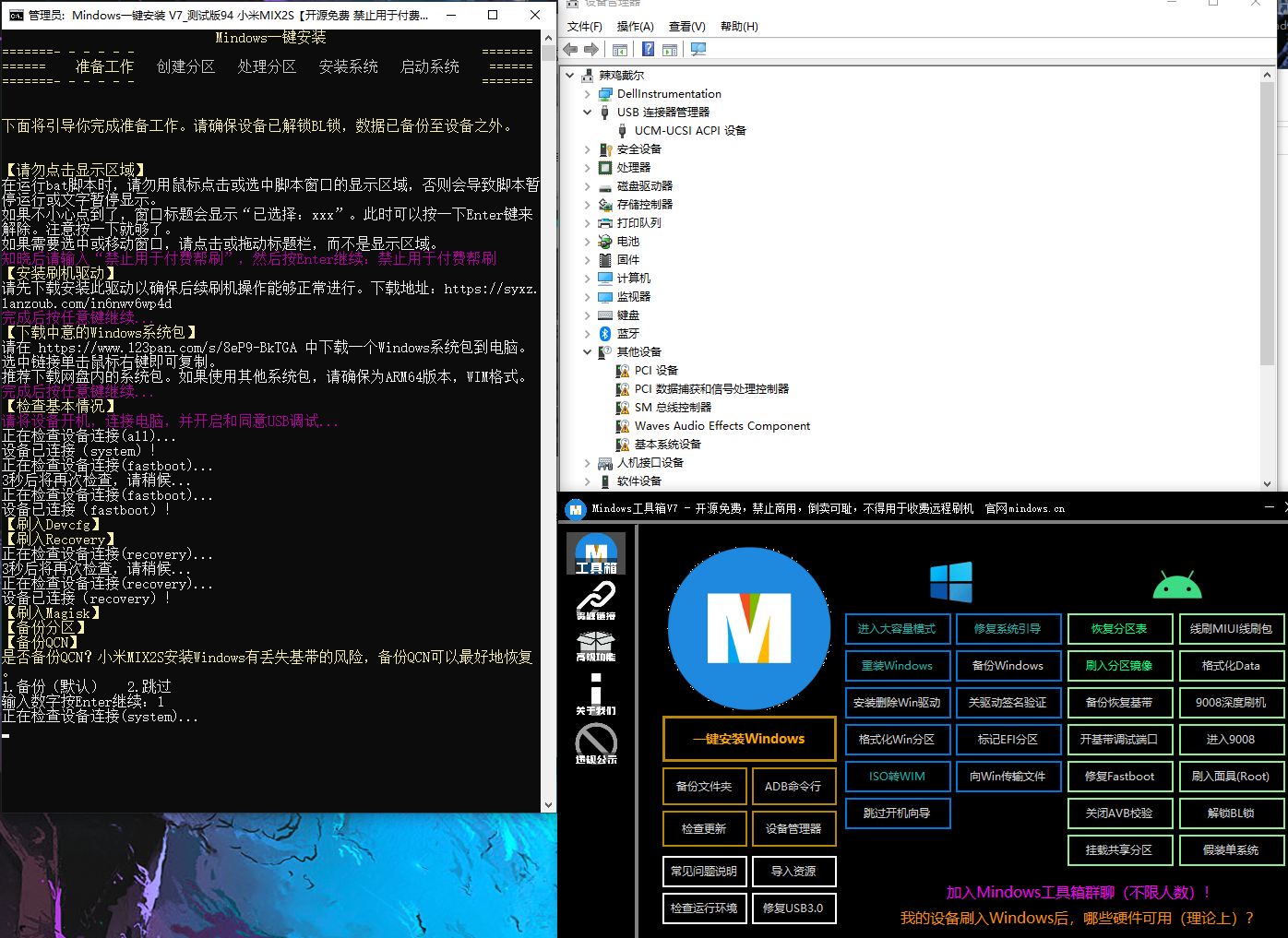This screenshot has width=1288, height=938.
Task: Click the 解锁BL锁 button
Action: [1231, 813]
